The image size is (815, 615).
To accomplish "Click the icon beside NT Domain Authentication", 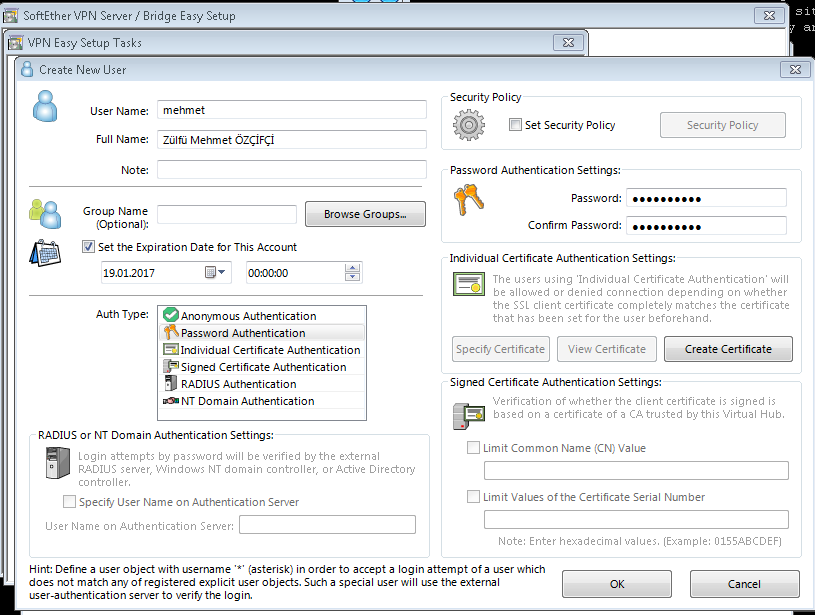I will [x=170, y=401].
